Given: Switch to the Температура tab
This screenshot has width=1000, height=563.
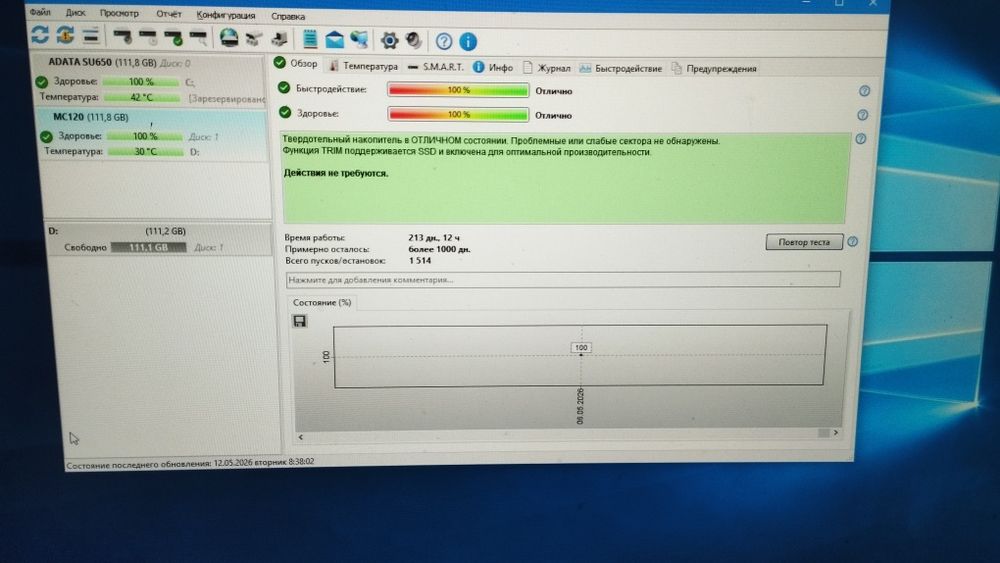Looking at the screenshot, I should (x=364, y=66).
